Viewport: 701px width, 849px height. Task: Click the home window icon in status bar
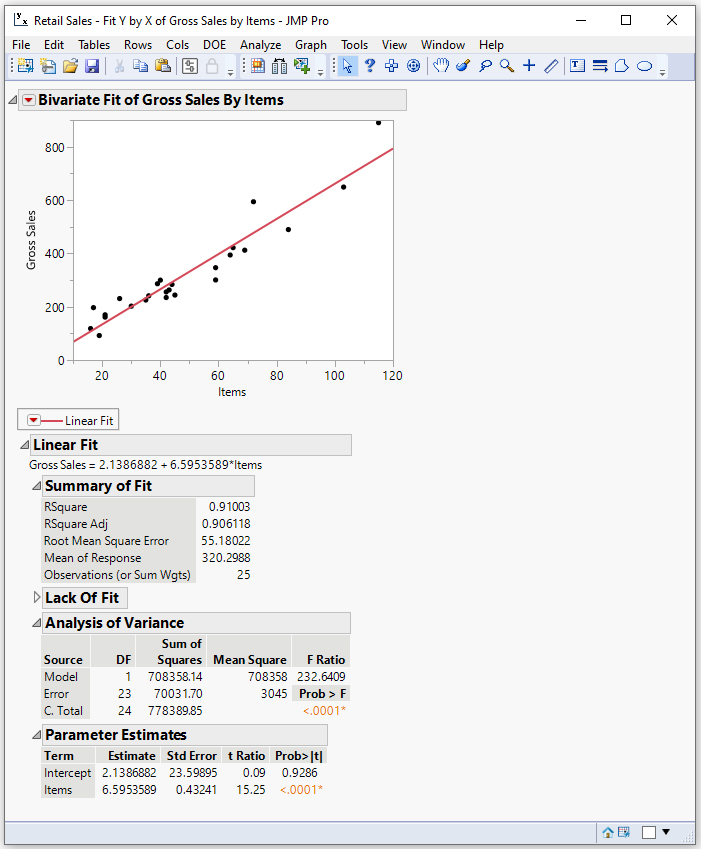tap(608, 832)
